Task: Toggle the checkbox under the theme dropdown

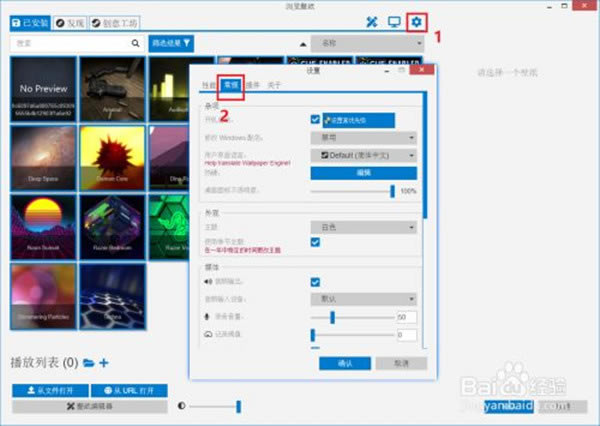Action: click(x=316, y=243)
